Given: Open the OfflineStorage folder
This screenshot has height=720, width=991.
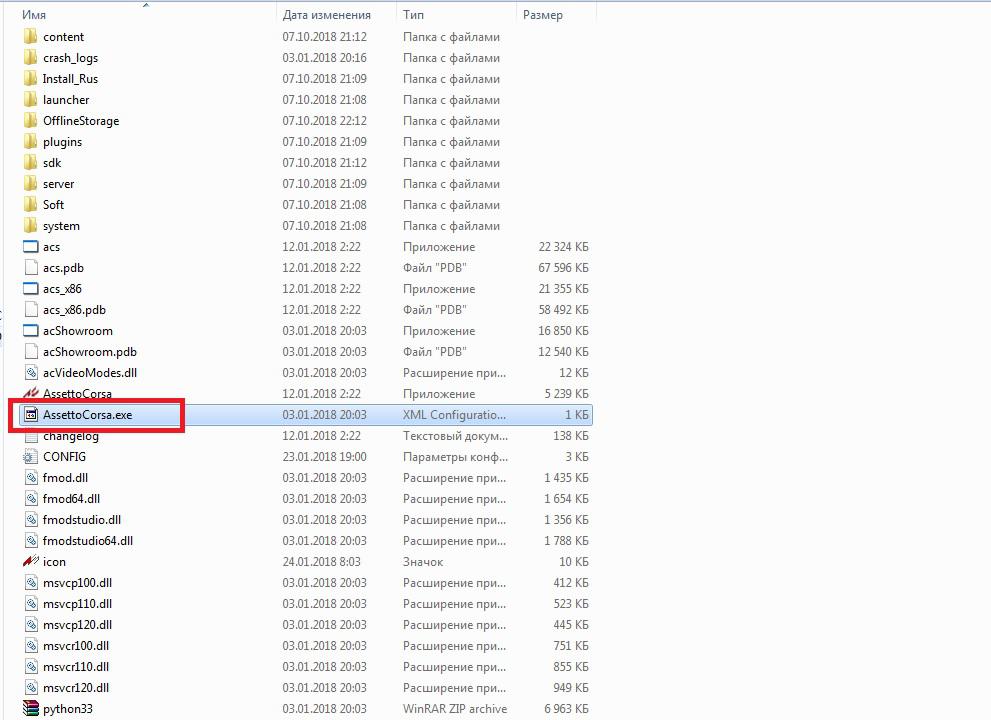Looking at the screenshot, I should click(80, 121).
